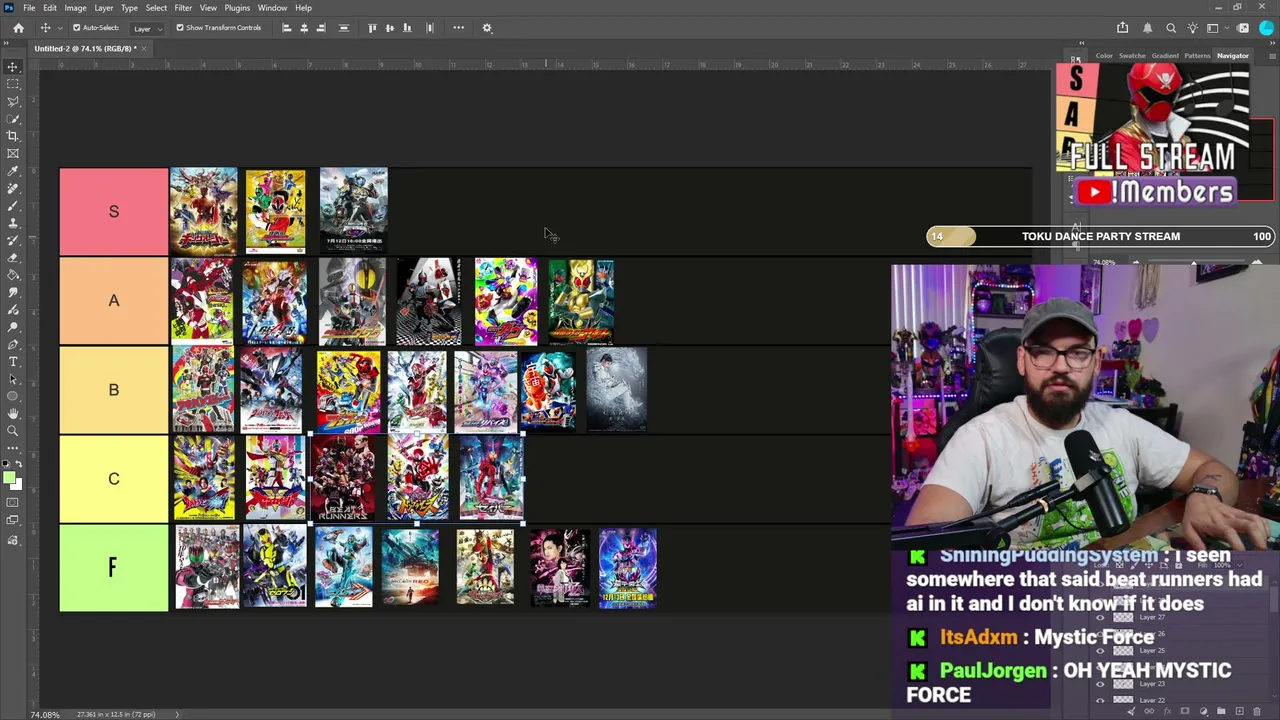Screen dimensions: 1280x720
Task: Click the foreground color swatch
Action: [x=9, y=479]
